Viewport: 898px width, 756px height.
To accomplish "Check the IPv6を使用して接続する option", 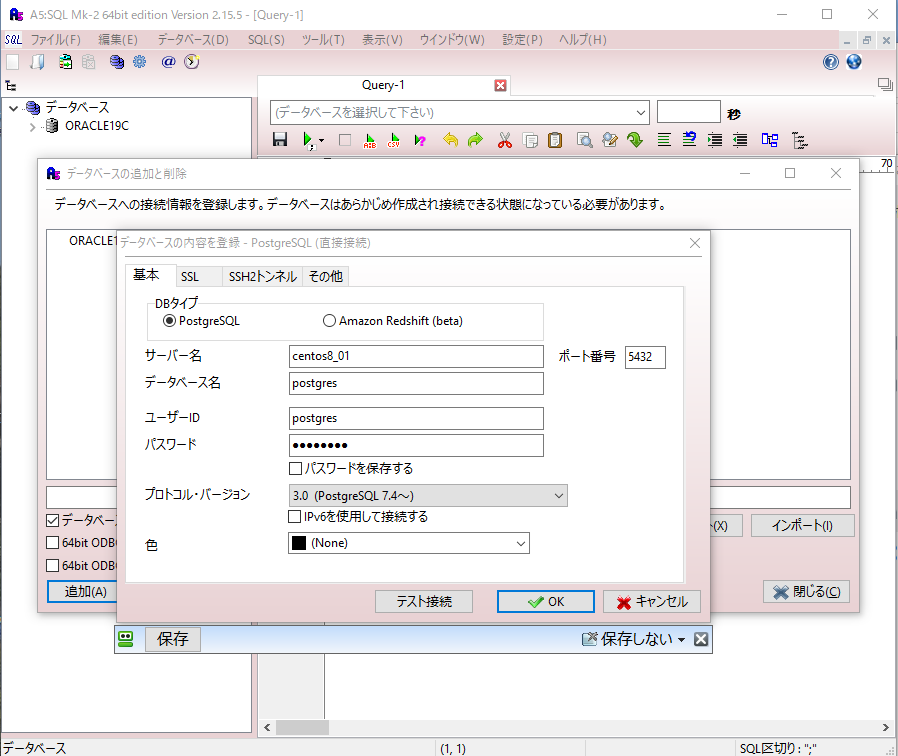I will pos(295,517).
